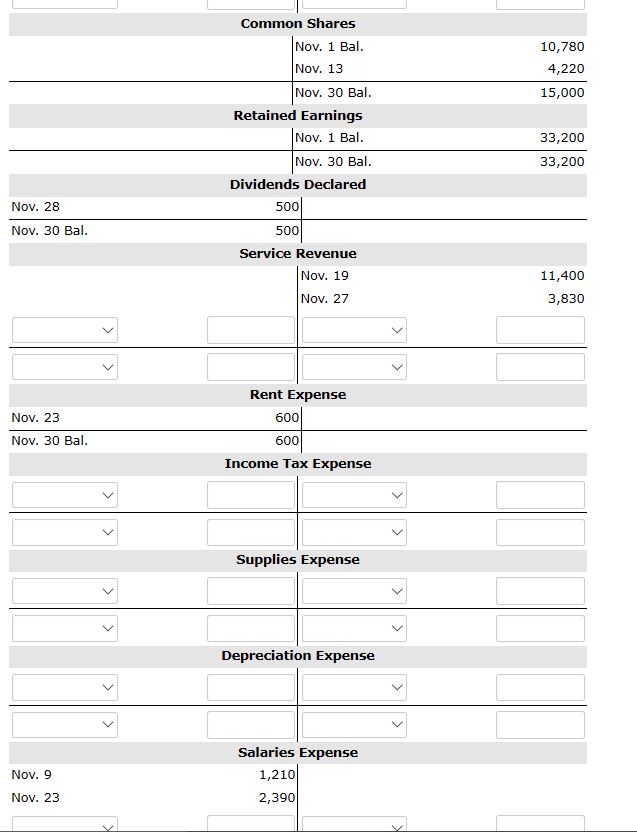This screenshot has height=832, width=637.
Task: Open the second Income Tax Expense dropdown
Action: coord(65,531)
